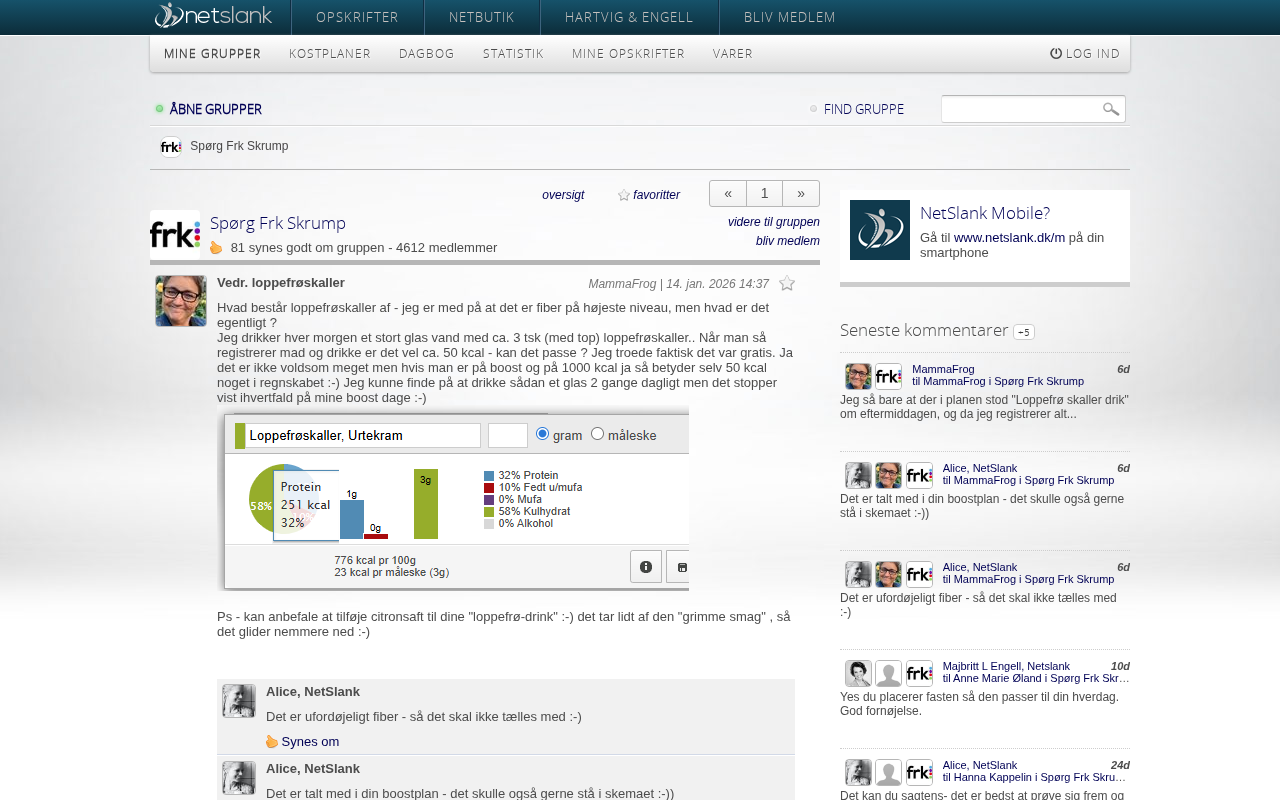Screen dimensions: 1280x800
Task: Click the 'bliv medlem' group link
Action: point(787,241)
